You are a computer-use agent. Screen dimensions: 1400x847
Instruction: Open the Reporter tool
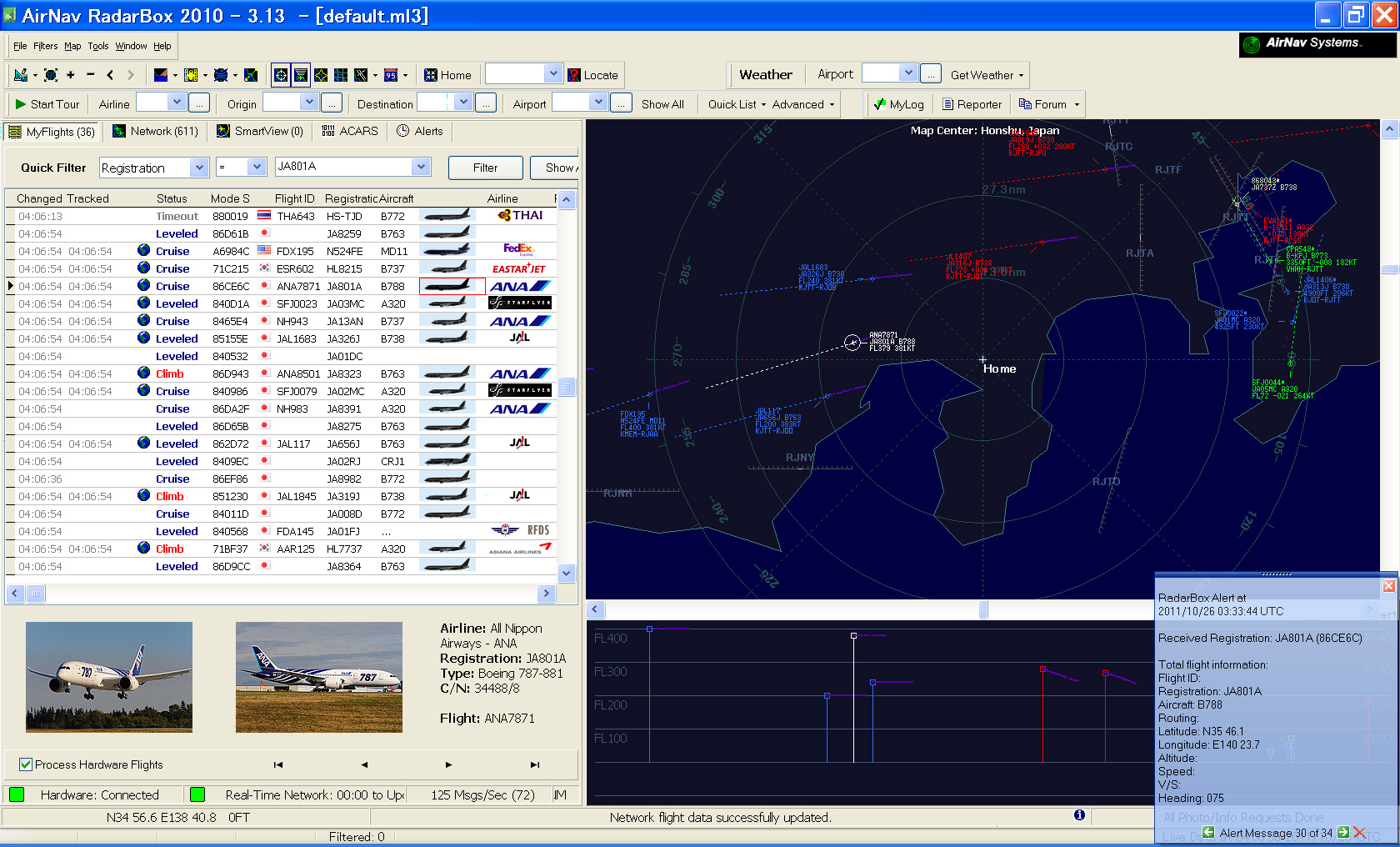pos(972,104)
